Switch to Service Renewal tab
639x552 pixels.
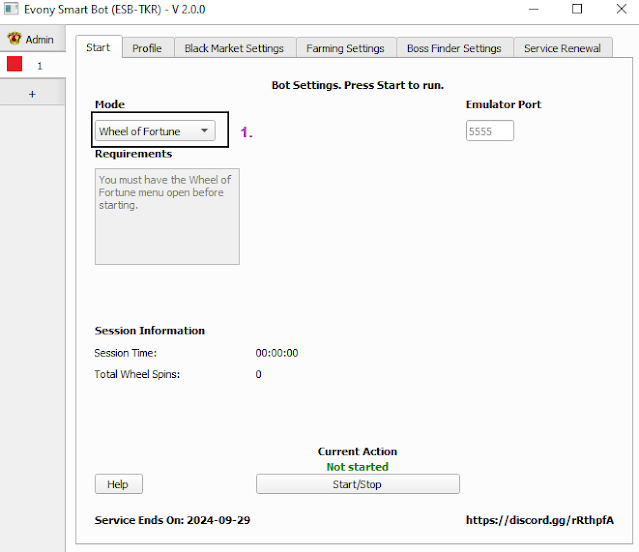pos(562,48)
